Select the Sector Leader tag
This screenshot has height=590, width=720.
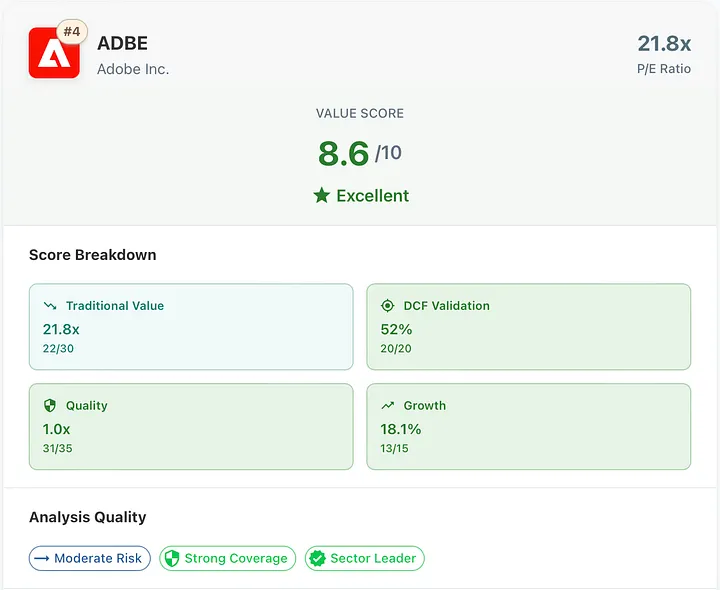coord(365,558)
